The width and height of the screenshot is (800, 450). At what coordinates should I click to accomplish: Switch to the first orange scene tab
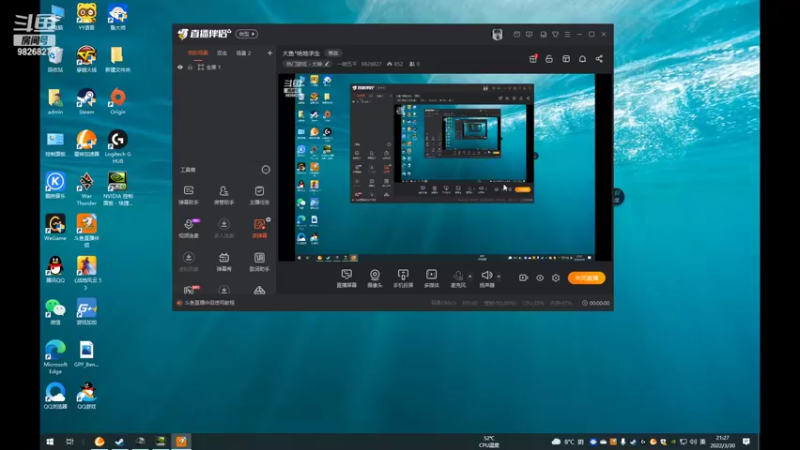197,53
